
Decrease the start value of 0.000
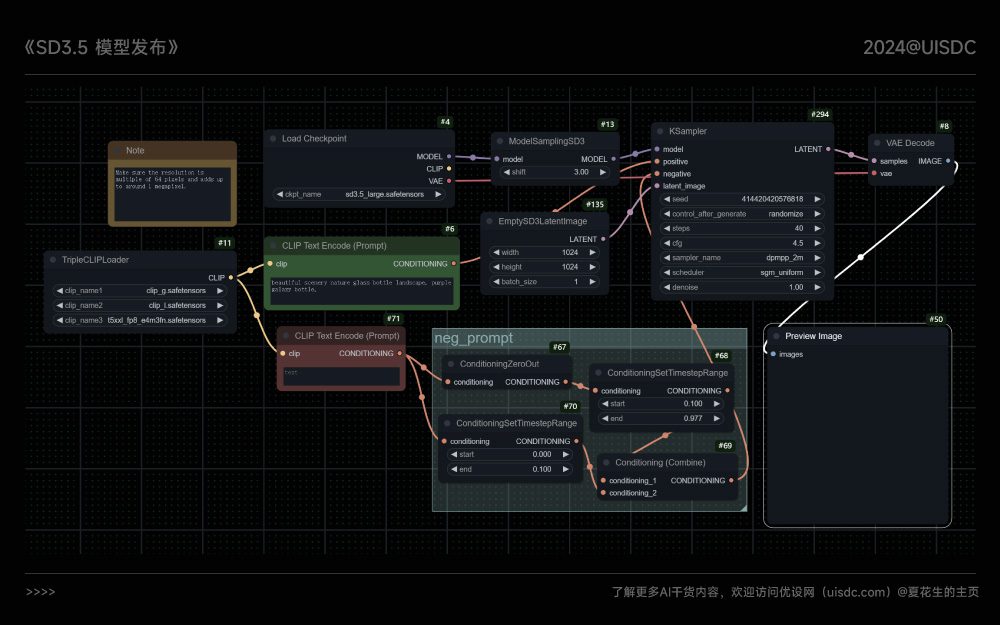pos(453,454)
